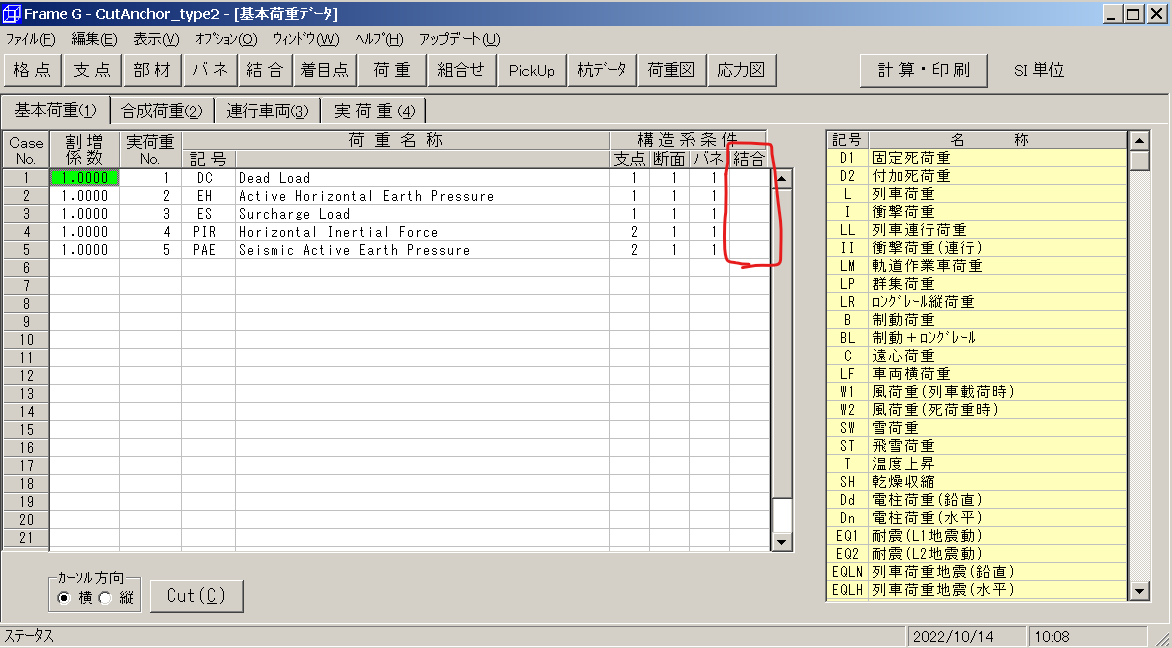Viewport: 1172px width, 648px height.
Task: Click the 格点 toolbar button
Action: pos(32,70)
